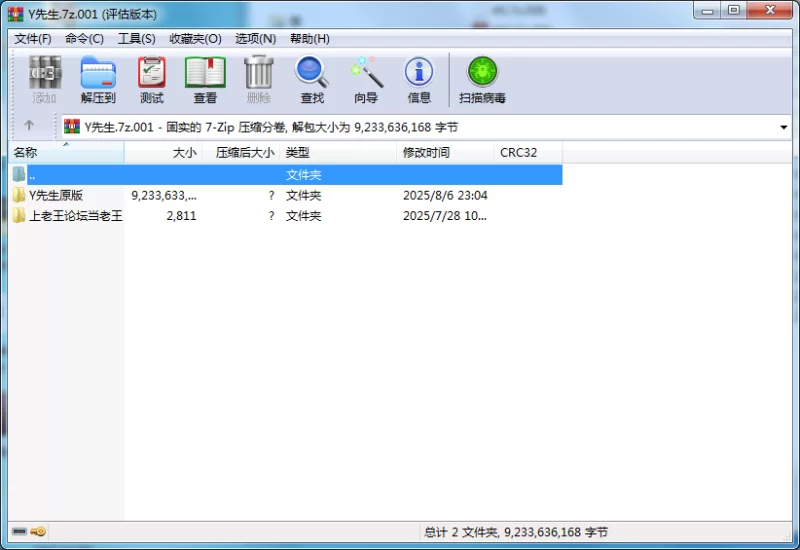Screen dimensions: 800x550
Task: Open the 命令(C) menu
Action: point(84,39)
